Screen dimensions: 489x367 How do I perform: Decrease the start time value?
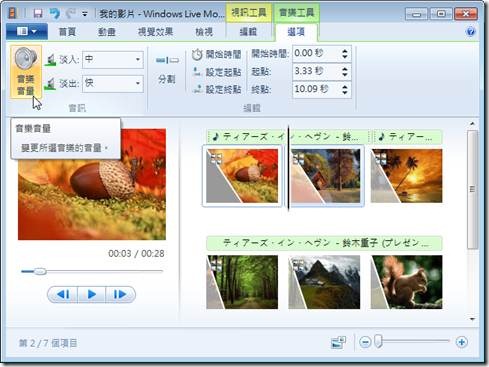pyautogui.click(x=345, y=57)
